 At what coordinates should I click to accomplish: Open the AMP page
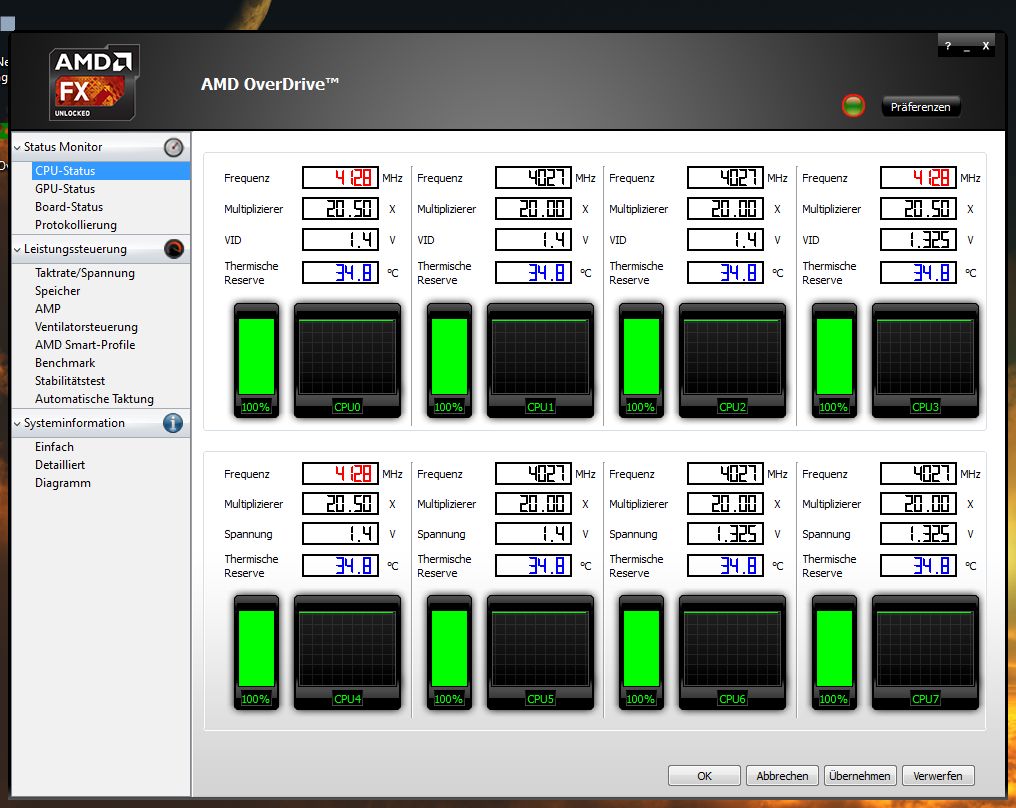[x=48, y=308]
